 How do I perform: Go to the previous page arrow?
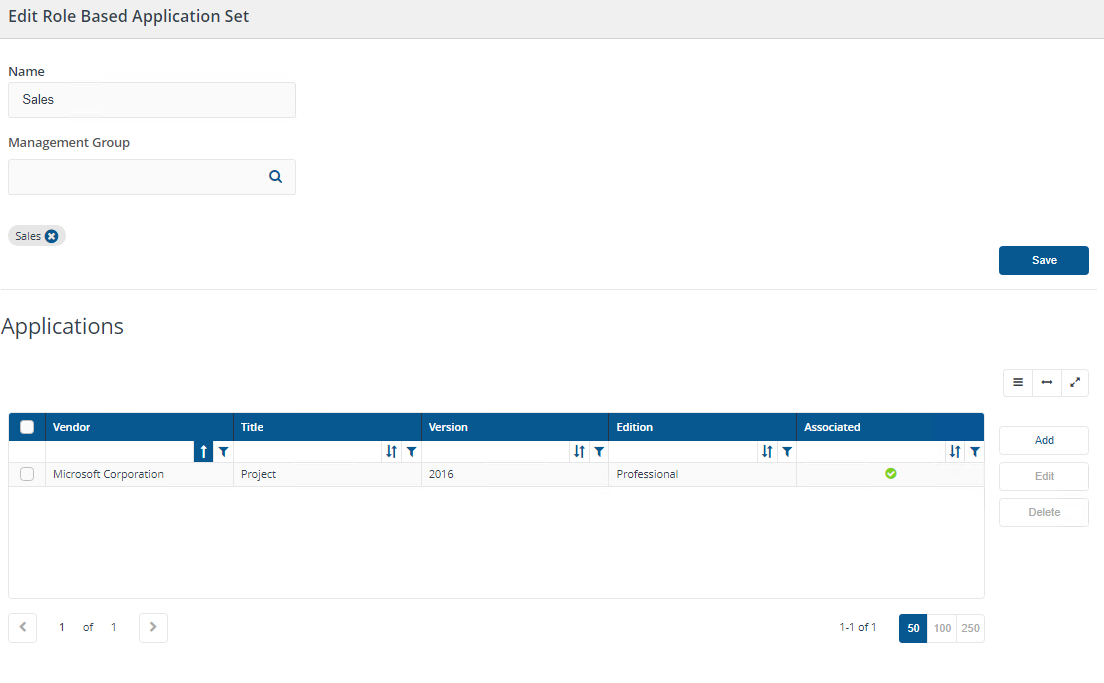pyautogui.click(x=22, y=627)
